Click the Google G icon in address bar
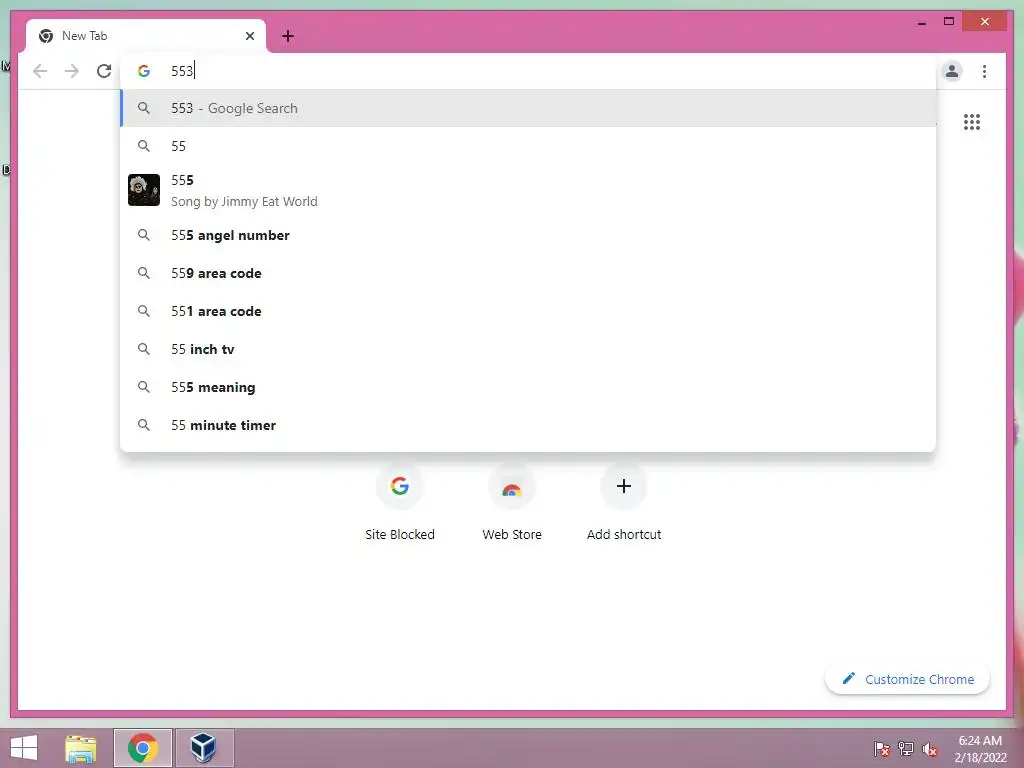Image resolution: width=1024 pixels, height=768 pixels. coord(144,71)
